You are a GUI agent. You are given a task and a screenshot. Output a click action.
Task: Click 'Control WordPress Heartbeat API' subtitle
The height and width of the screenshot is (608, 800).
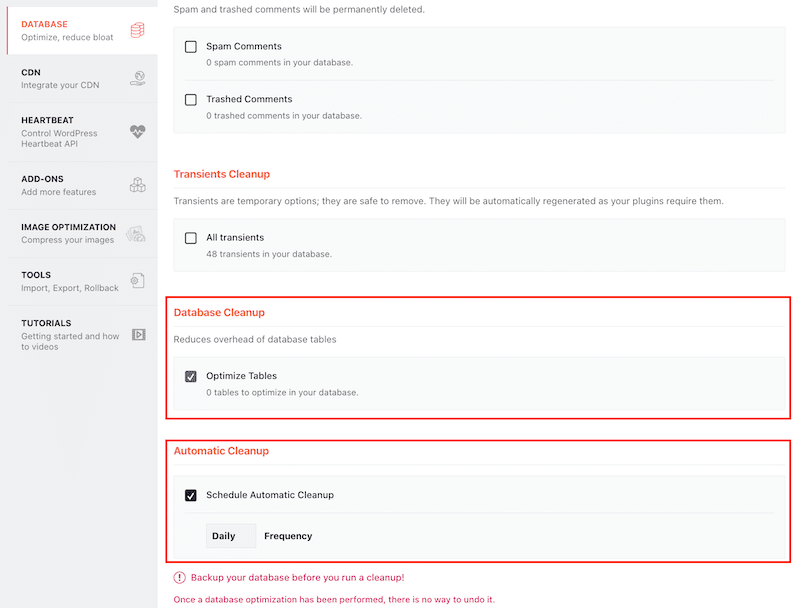(x=59, y=138)
